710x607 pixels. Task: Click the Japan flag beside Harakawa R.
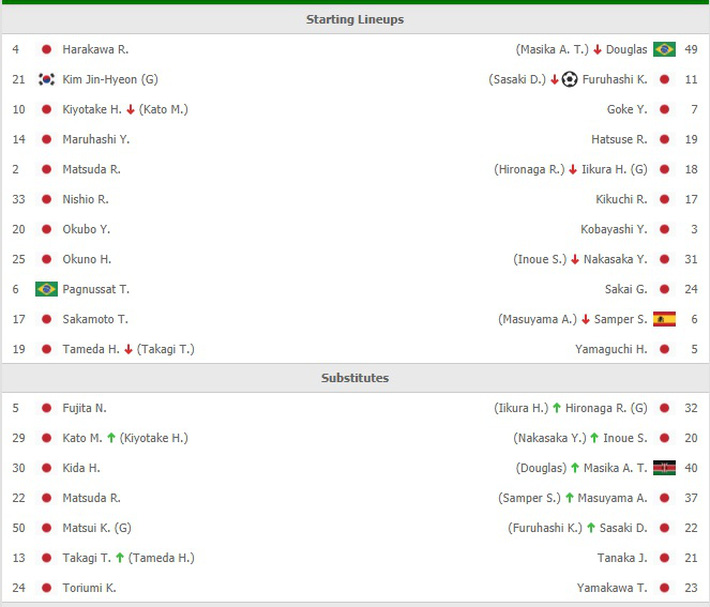46,49
